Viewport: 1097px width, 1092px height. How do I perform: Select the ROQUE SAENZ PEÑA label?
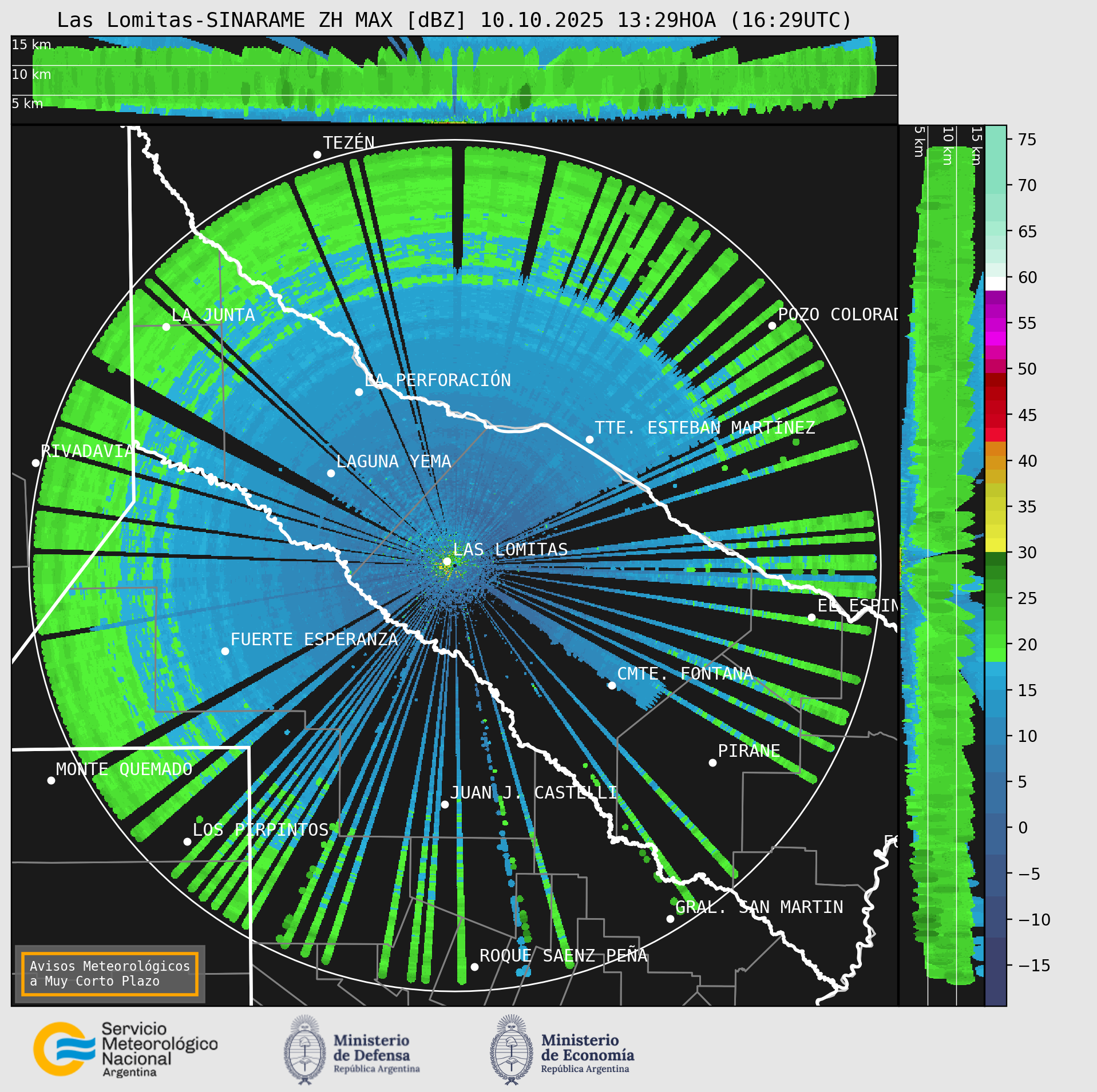pyautogui.click(x=563, y=955)
